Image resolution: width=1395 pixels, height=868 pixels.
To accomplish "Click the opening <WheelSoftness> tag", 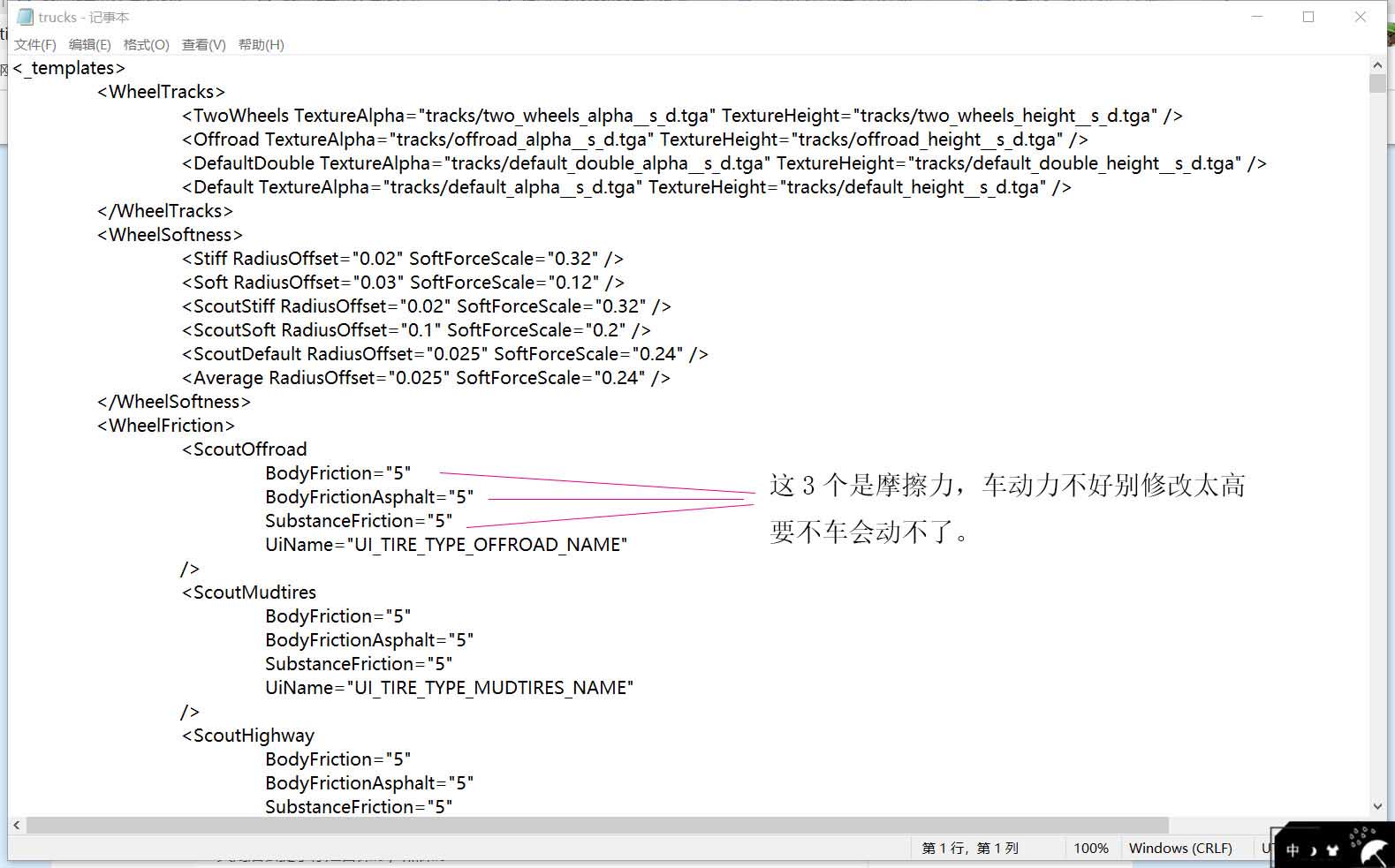I will [170, 235].
